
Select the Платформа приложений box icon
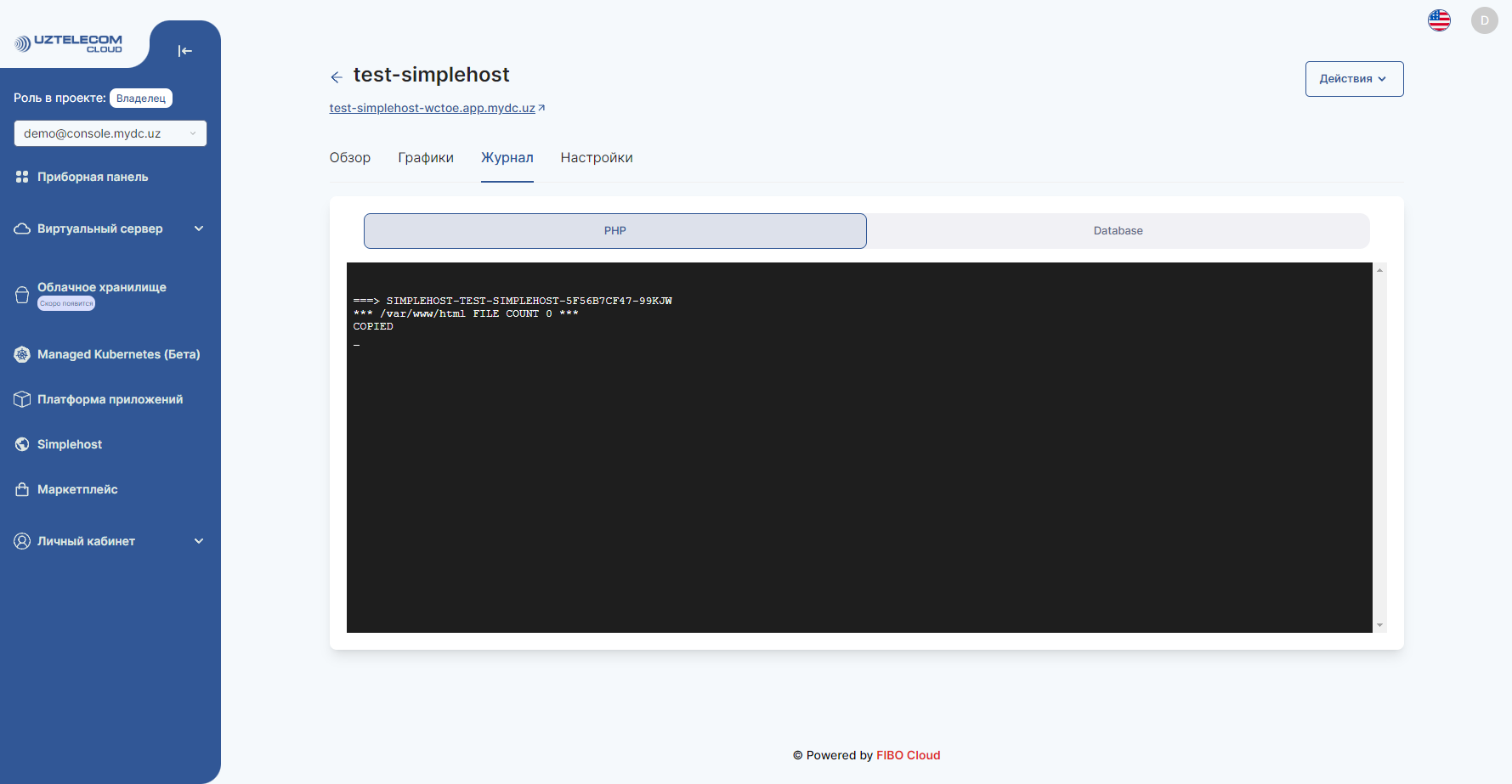pyautogui.click(x=22, y=398)
